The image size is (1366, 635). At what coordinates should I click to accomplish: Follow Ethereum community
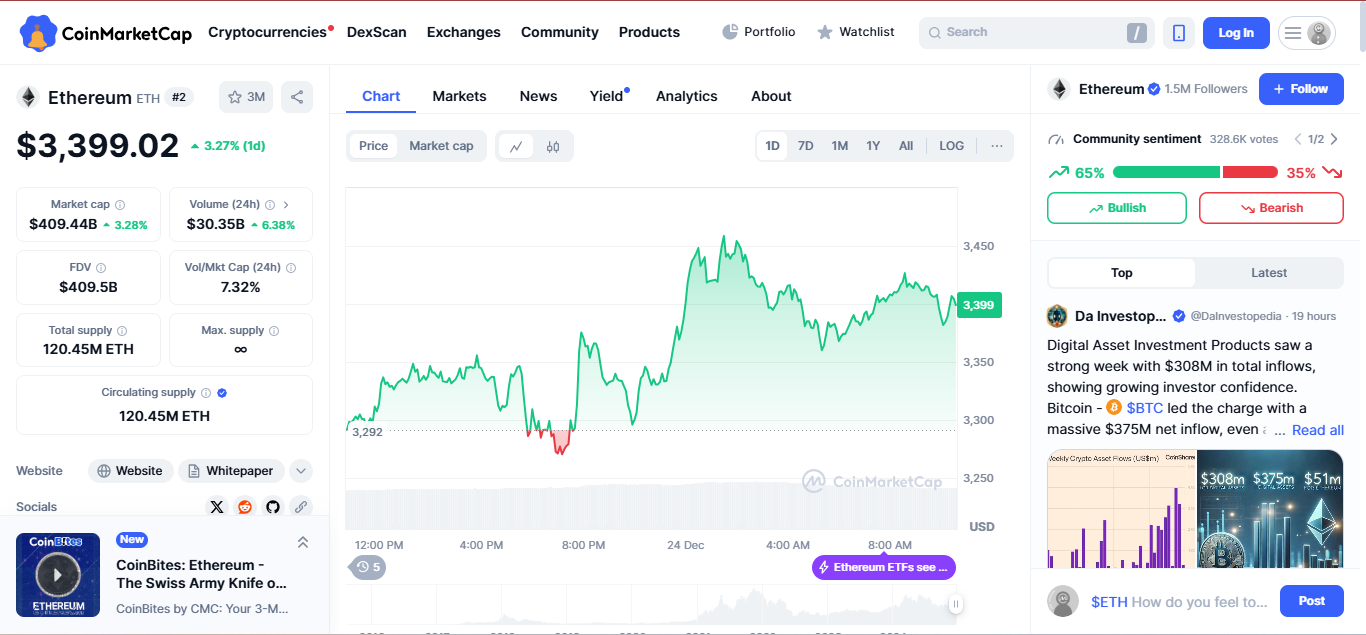1301,89
